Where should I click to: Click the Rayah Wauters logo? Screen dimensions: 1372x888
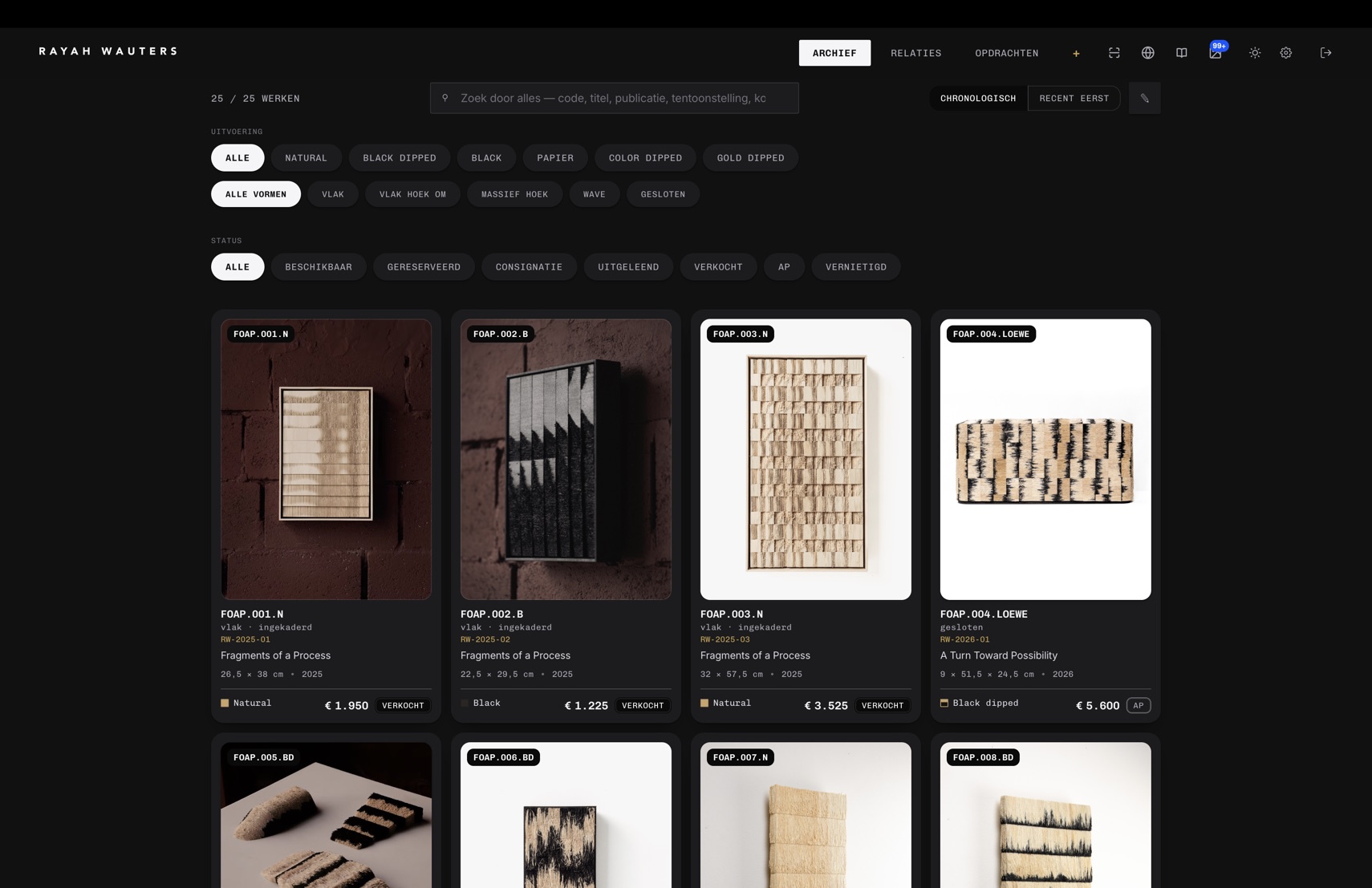(x=108, y=51)
